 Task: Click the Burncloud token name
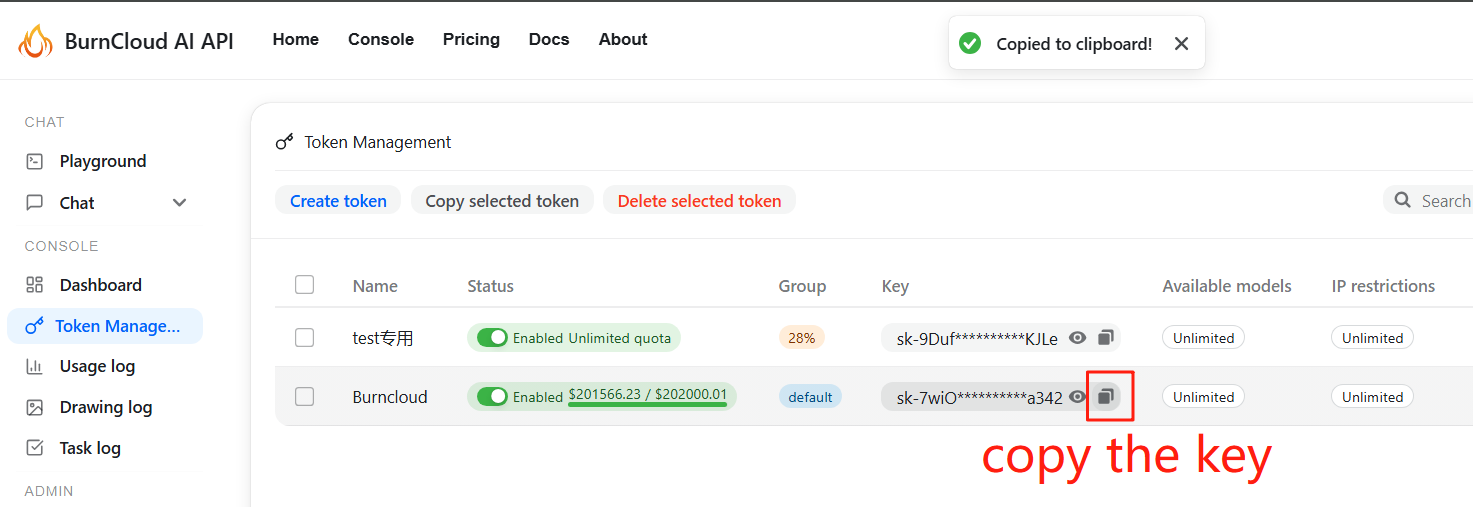[x=390, y=397]
